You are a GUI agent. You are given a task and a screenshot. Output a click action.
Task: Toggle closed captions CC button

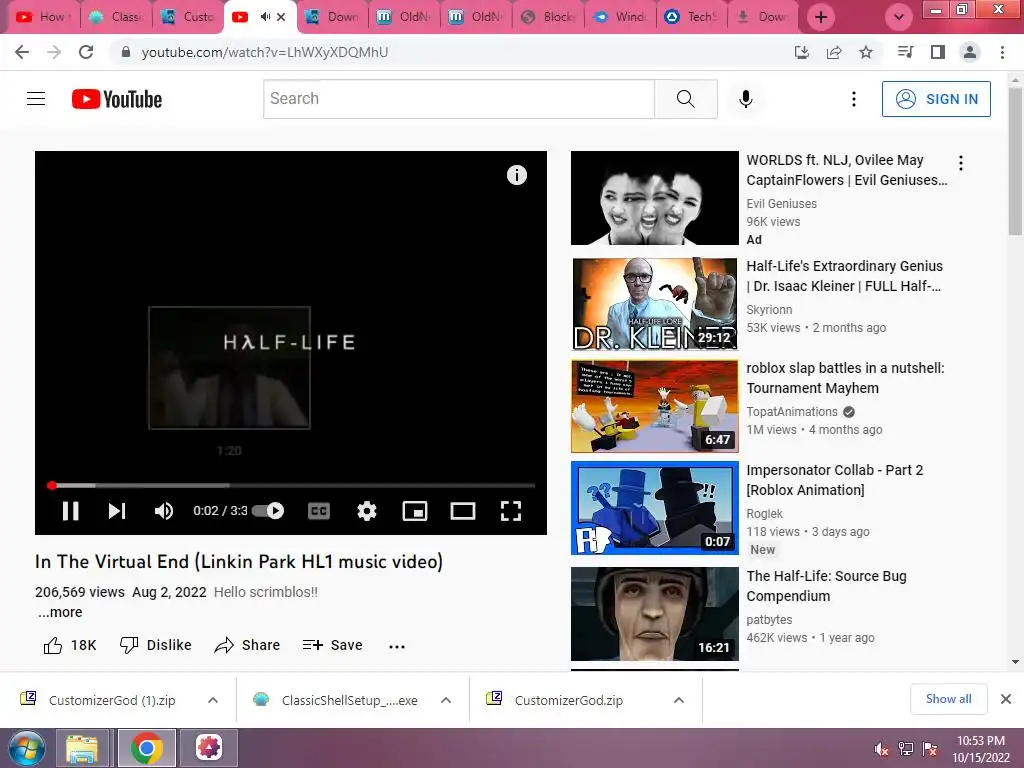click(319, 511)
